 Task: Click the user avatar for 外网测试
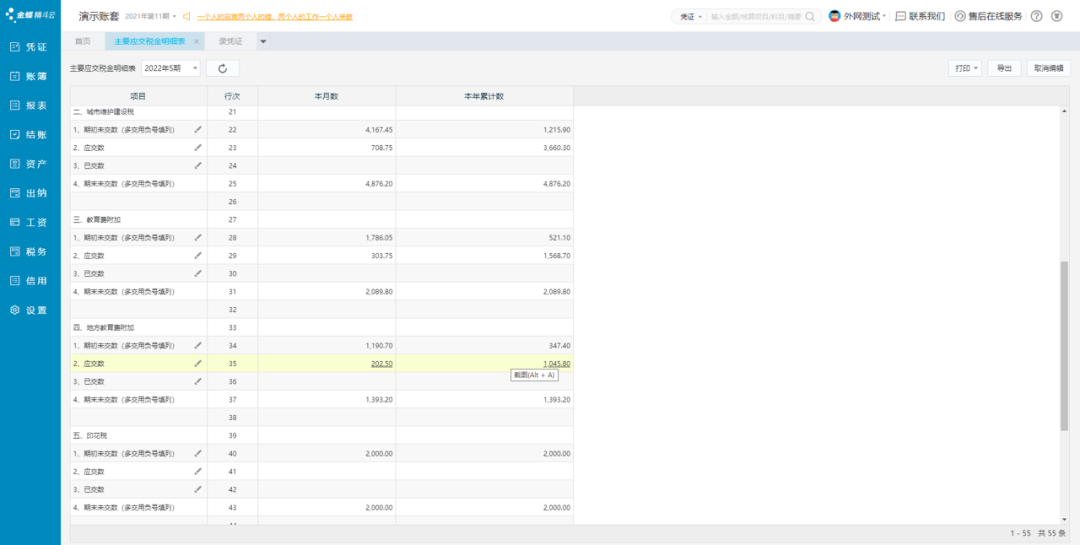(834, 16)
